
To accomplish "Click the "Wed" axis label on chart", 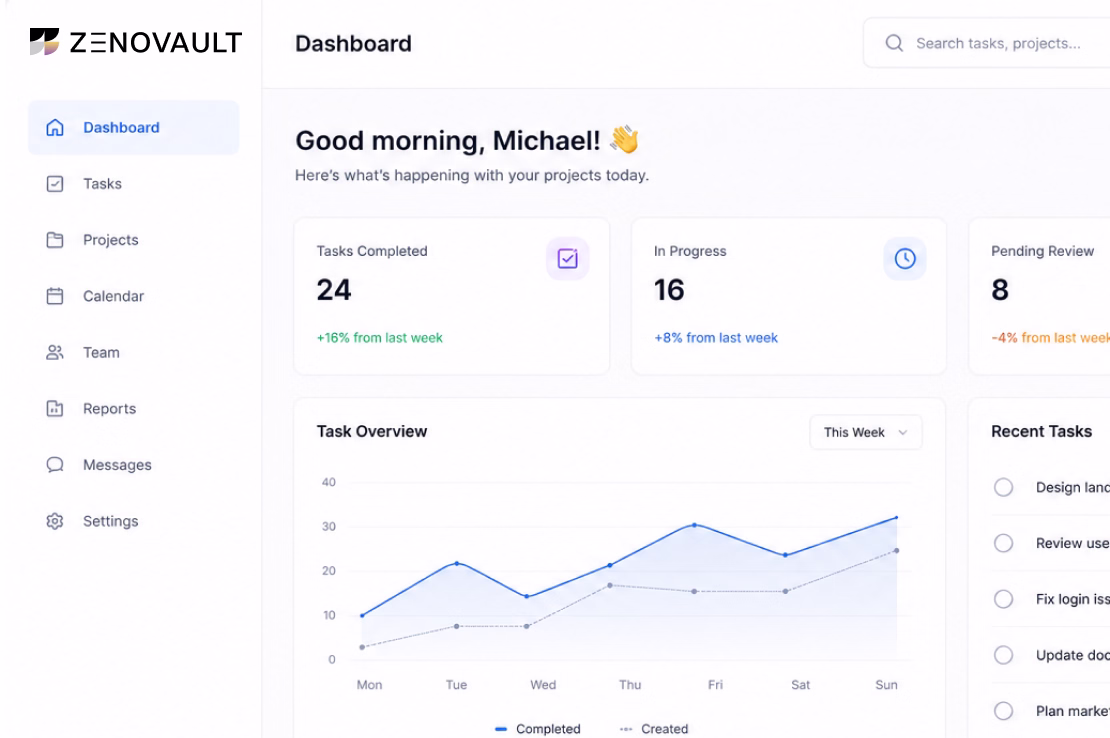I will 543,685.
